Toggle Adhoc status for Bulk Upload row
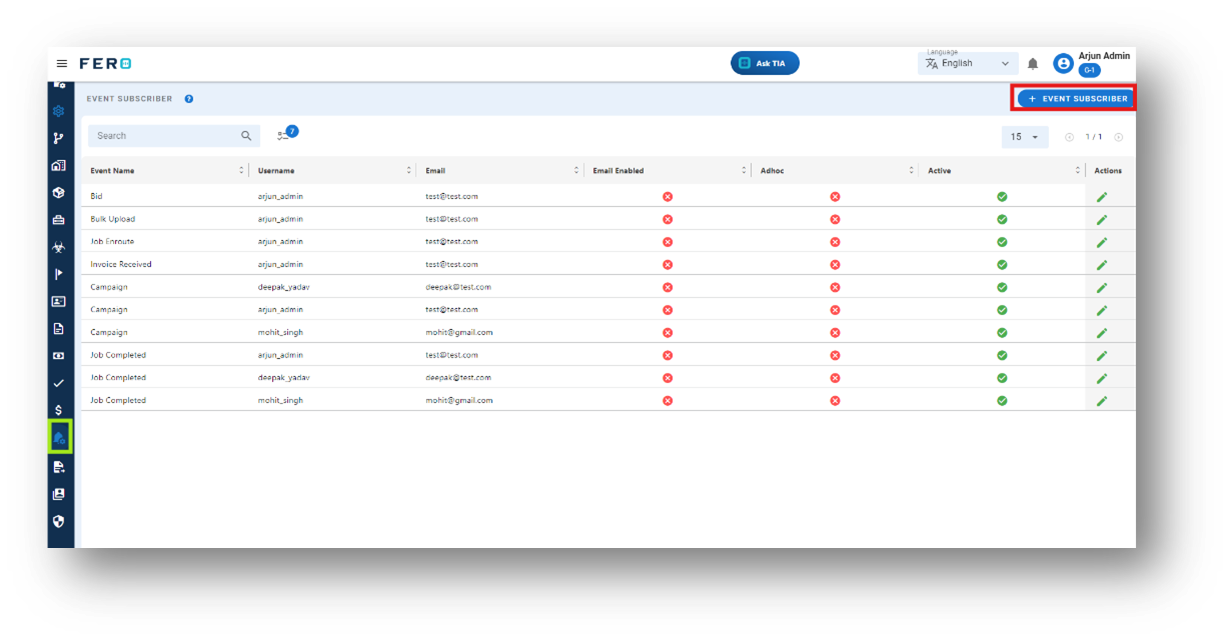 click(835, 219)
